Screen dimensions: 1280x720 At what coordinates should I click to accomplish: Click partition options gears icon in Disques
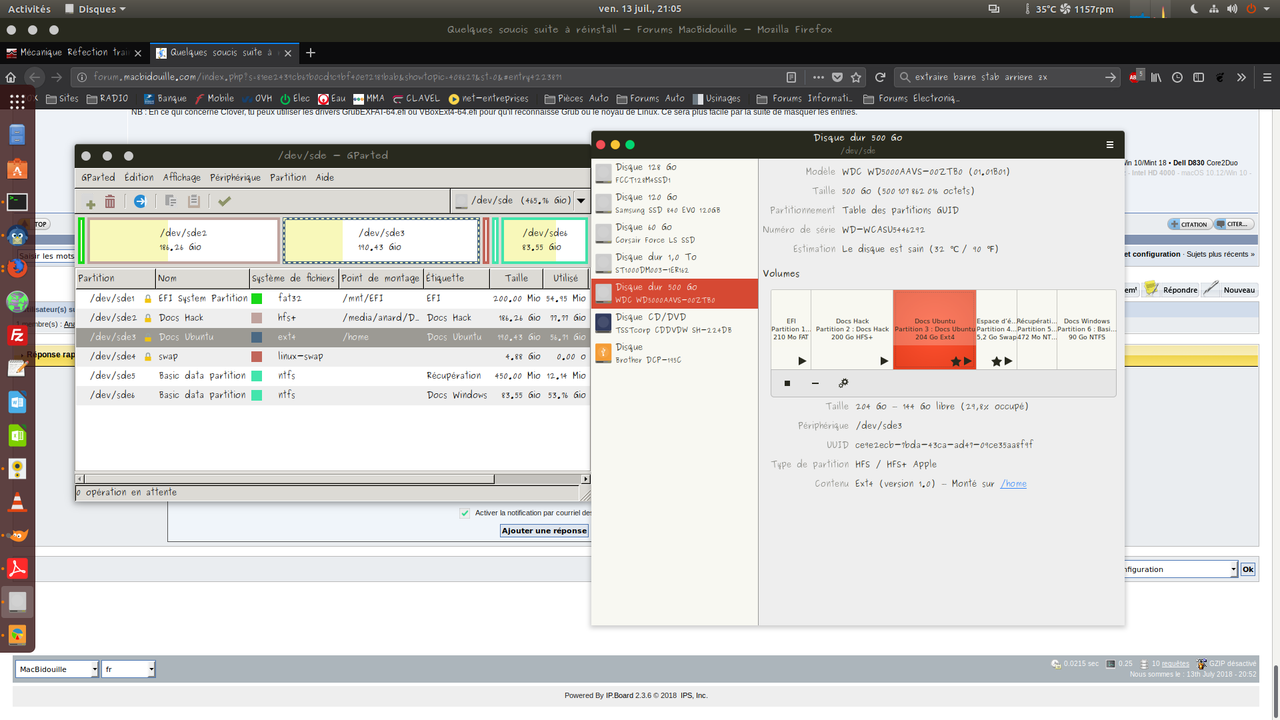[x=843, y=383]
